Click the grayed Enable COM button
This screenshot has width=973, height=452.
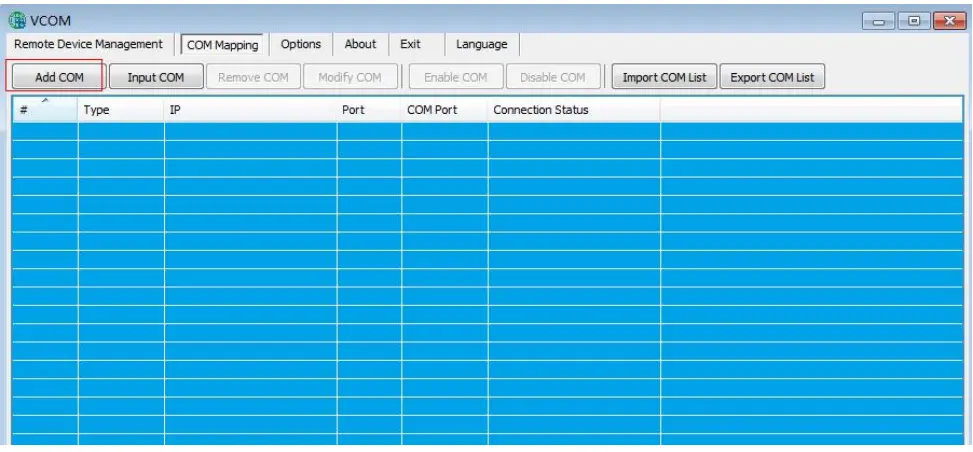[x=455, y=77]
